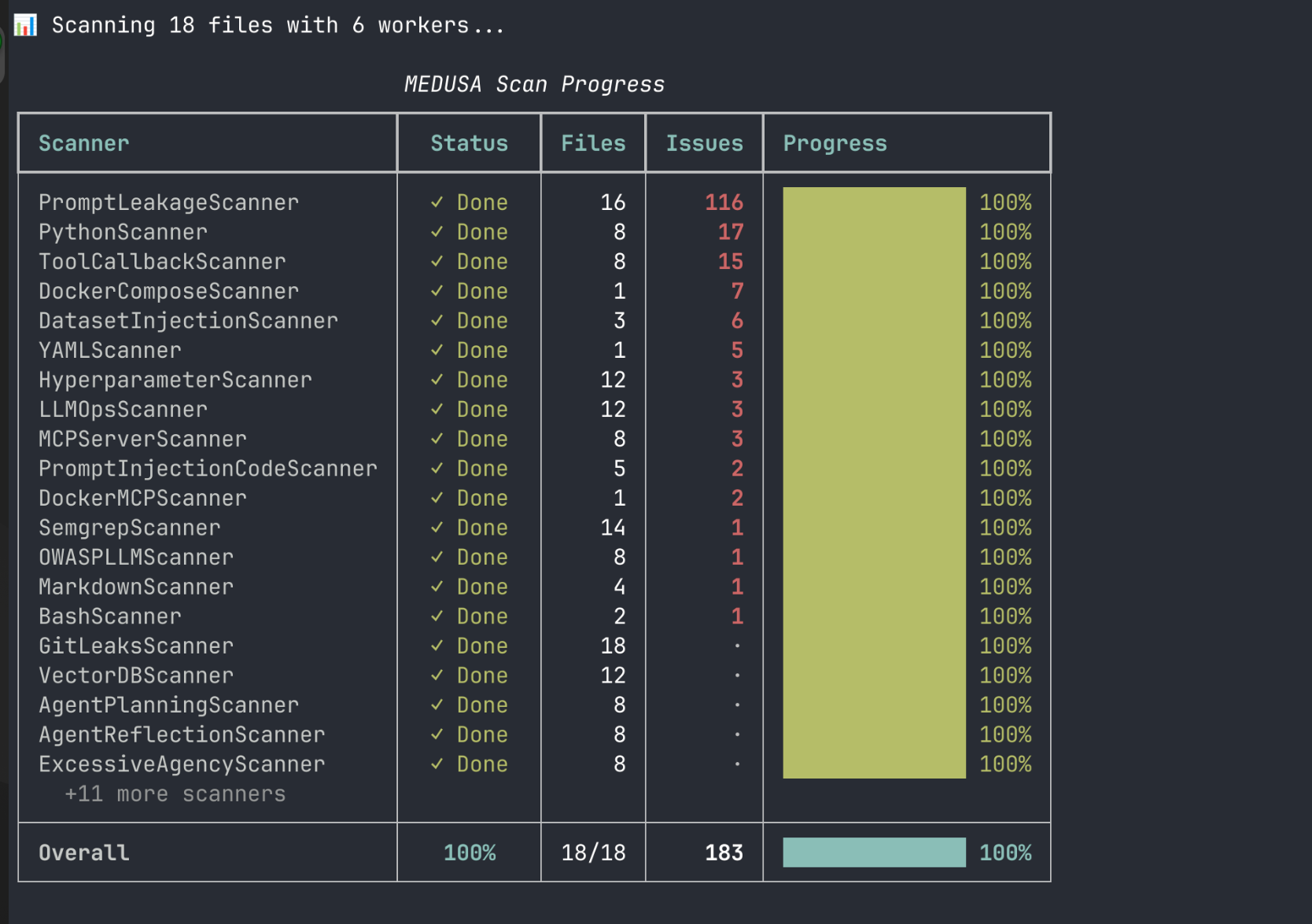Click the checkmark beside PromptLeakageScanner Done
The width and height of the screenshot is (1312, 924).
(x=437, y=202)
